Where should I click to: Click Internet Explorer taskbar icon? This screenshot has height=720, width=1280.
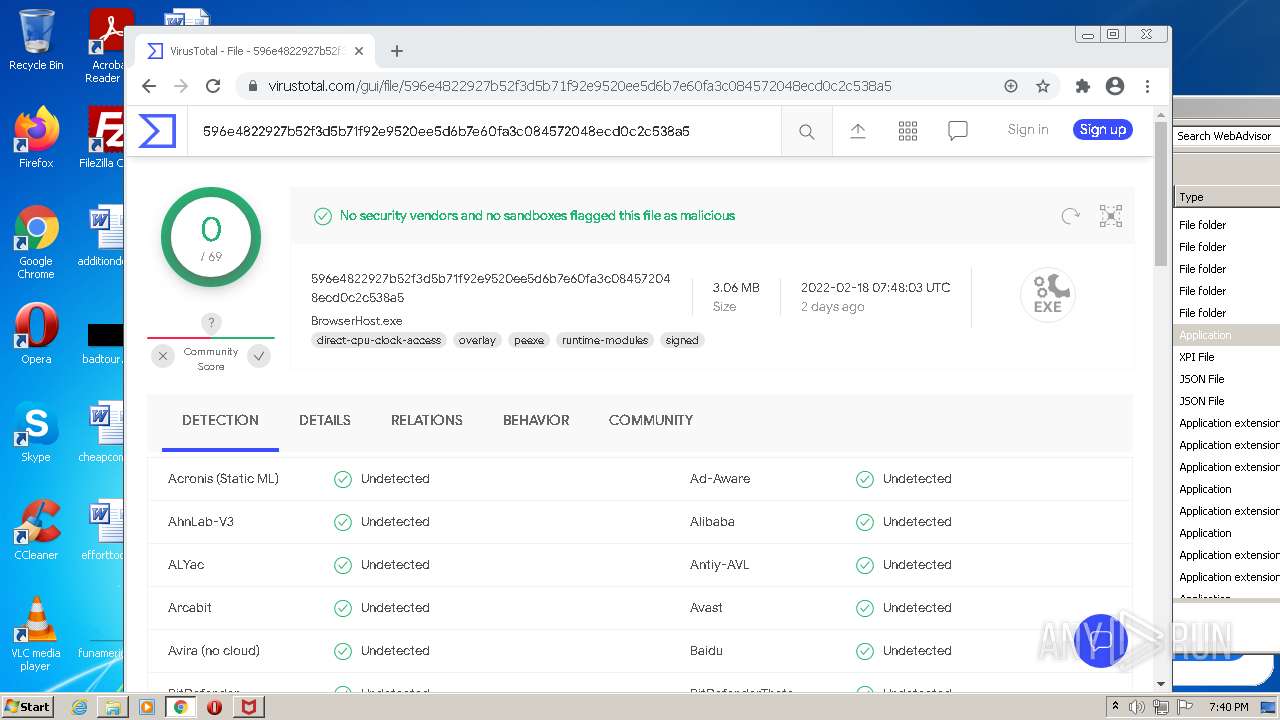point(79,707)
